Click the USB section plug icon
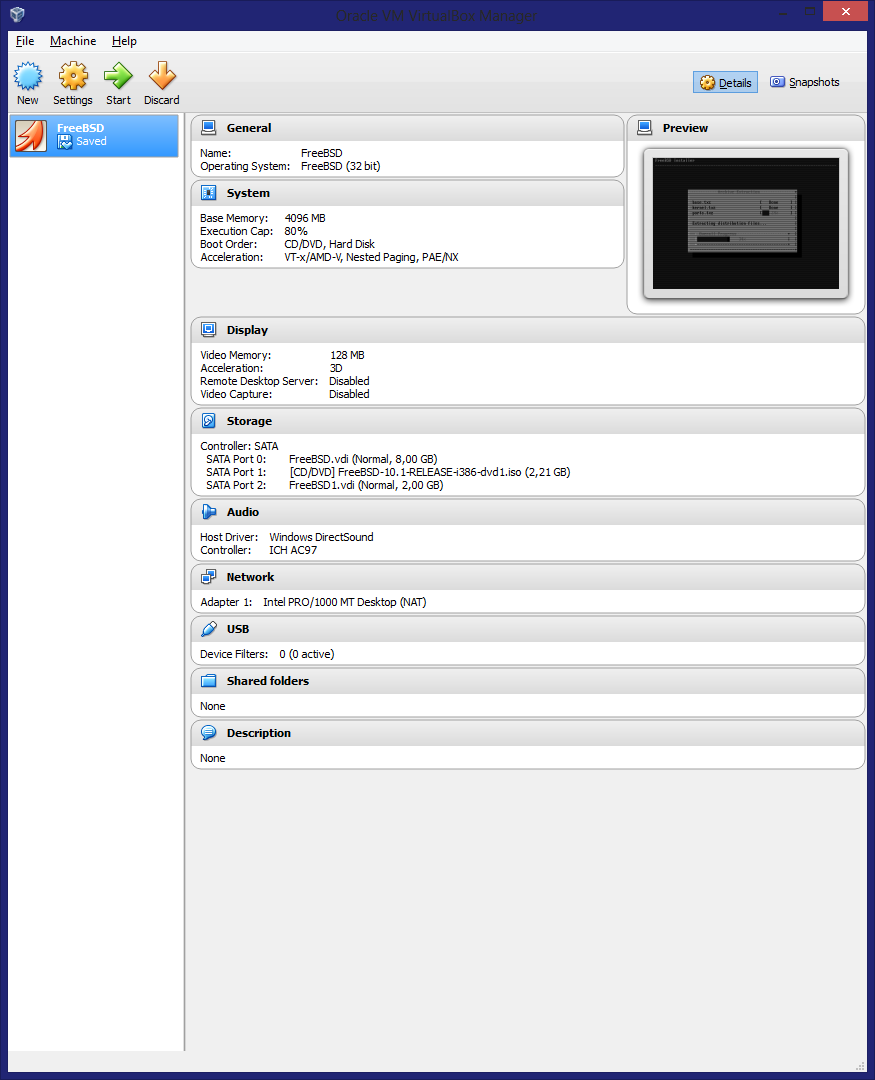Viewport: 875px width, 1080px height. 208,629
